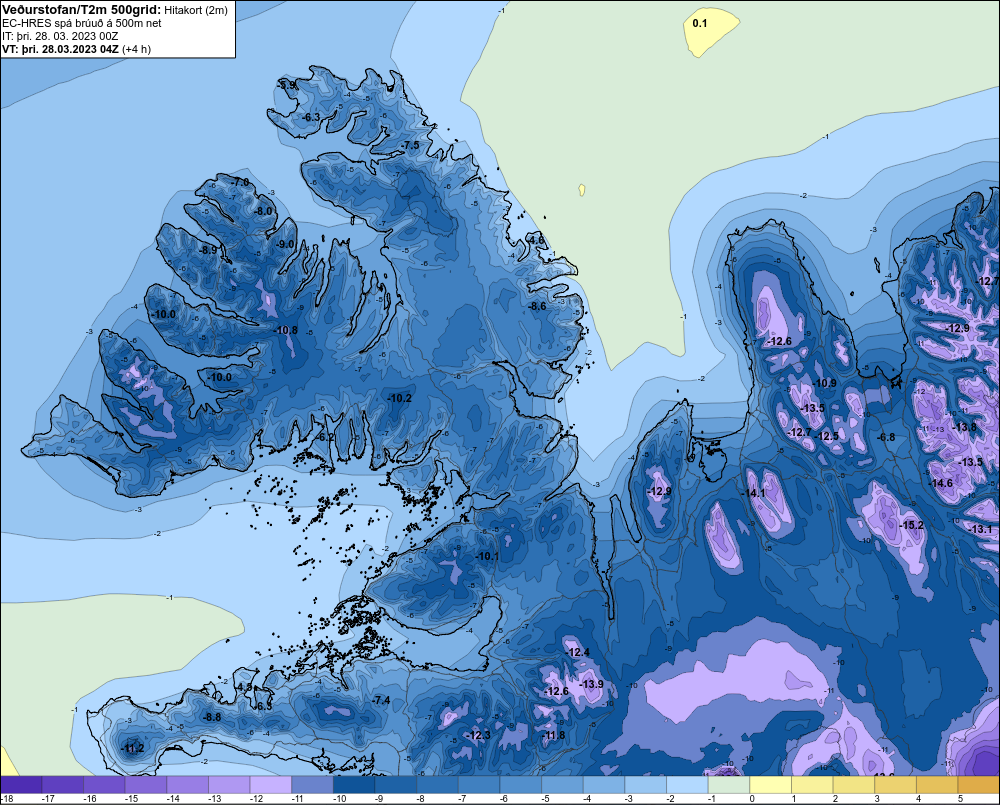This screenshot has width=1000, height=805.
Task: Click the -15.2 temperature label
Action: point(911,526)
